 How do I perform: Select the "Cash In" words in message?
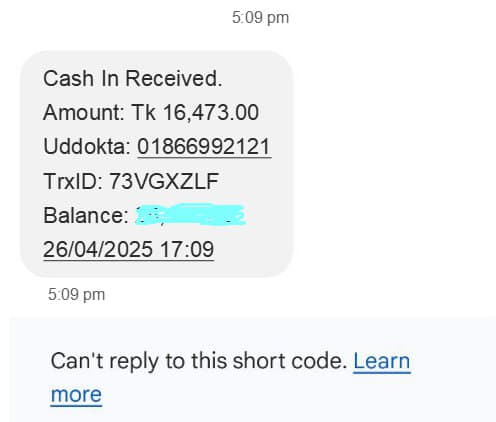81,78
